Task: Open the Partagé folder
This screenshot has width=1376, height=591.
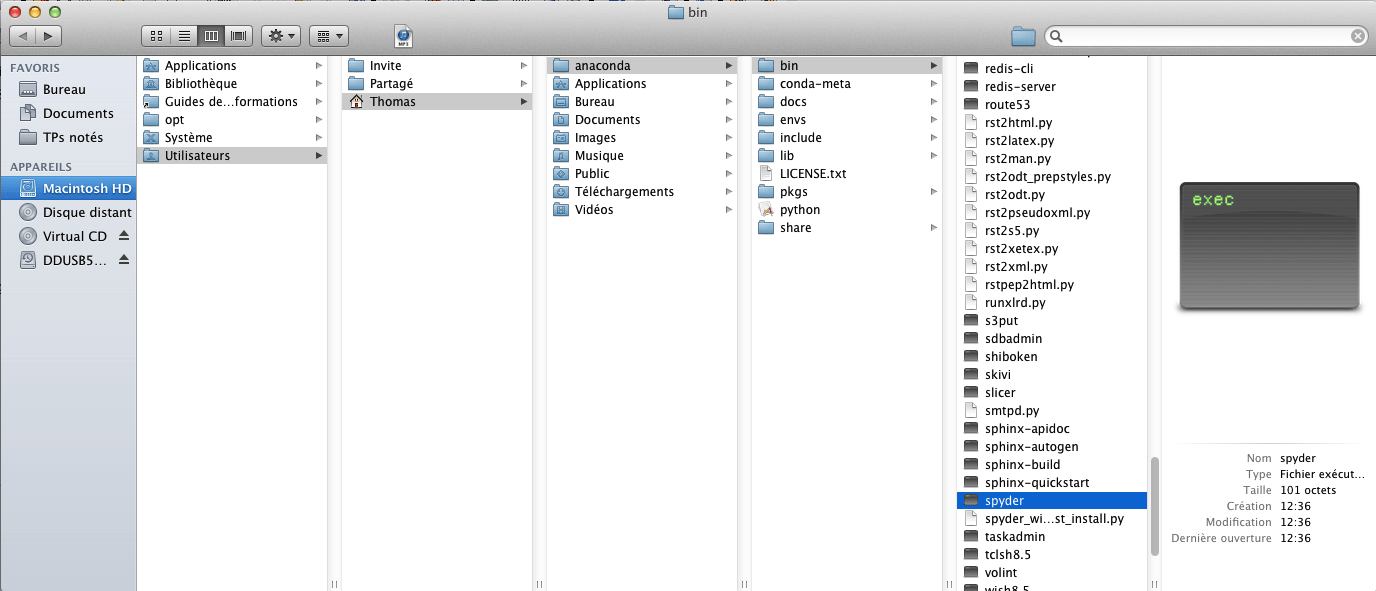Action: pos(437,84)
